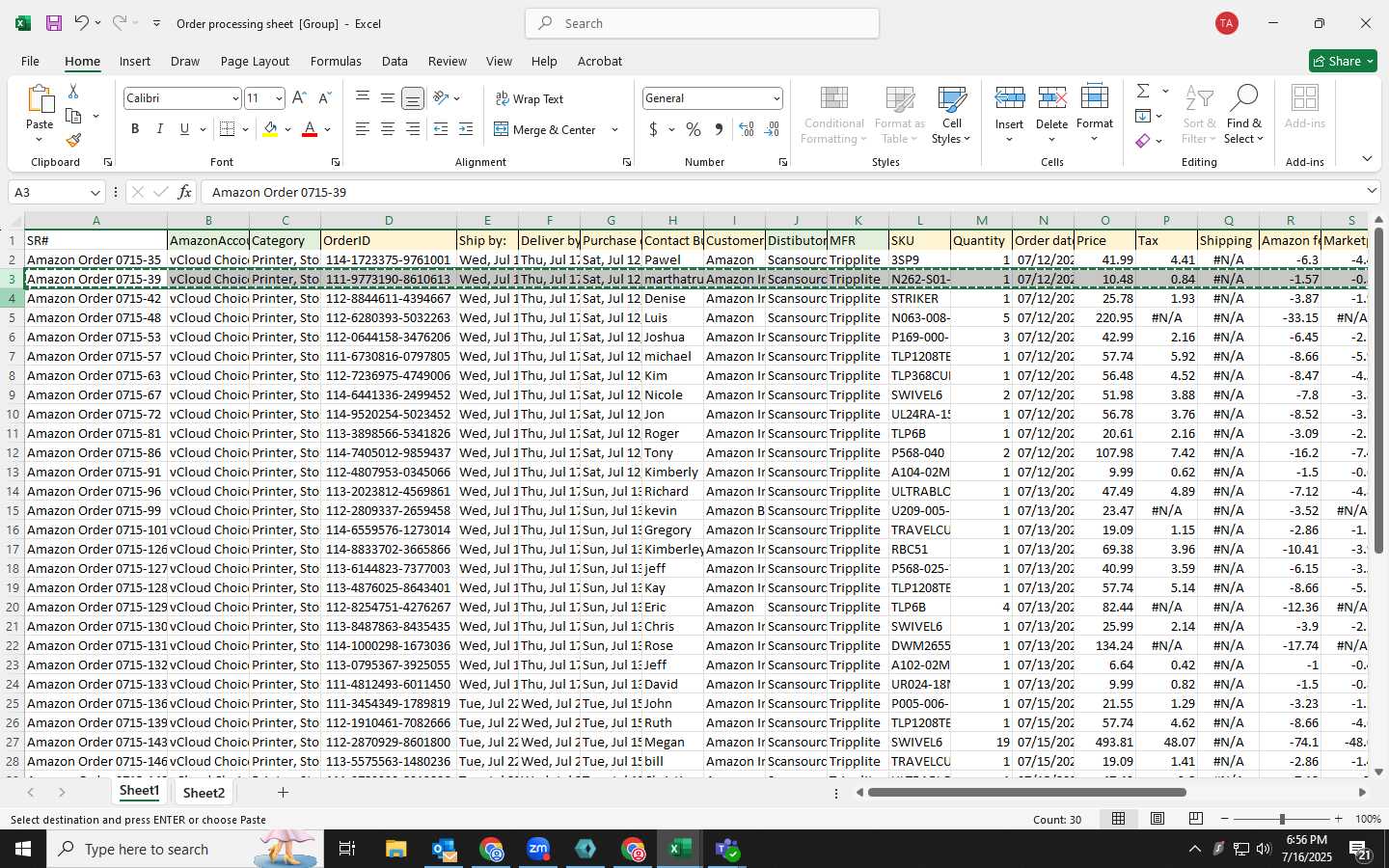Toggle Center alignment
Viewport: 1389px width, 868px height.
(x=388, y=129)
